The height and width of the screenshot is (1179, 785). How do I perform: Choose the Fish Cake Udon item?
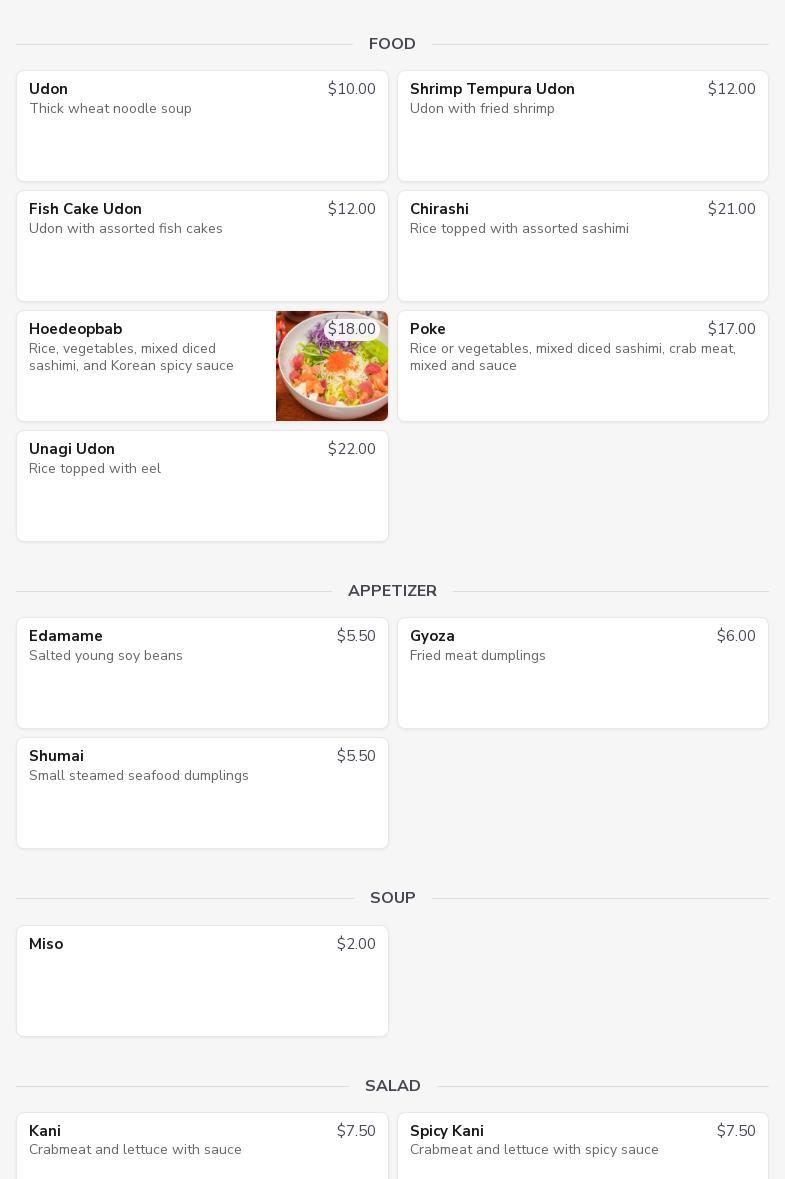pyautogui.click(x=202, y=246)
